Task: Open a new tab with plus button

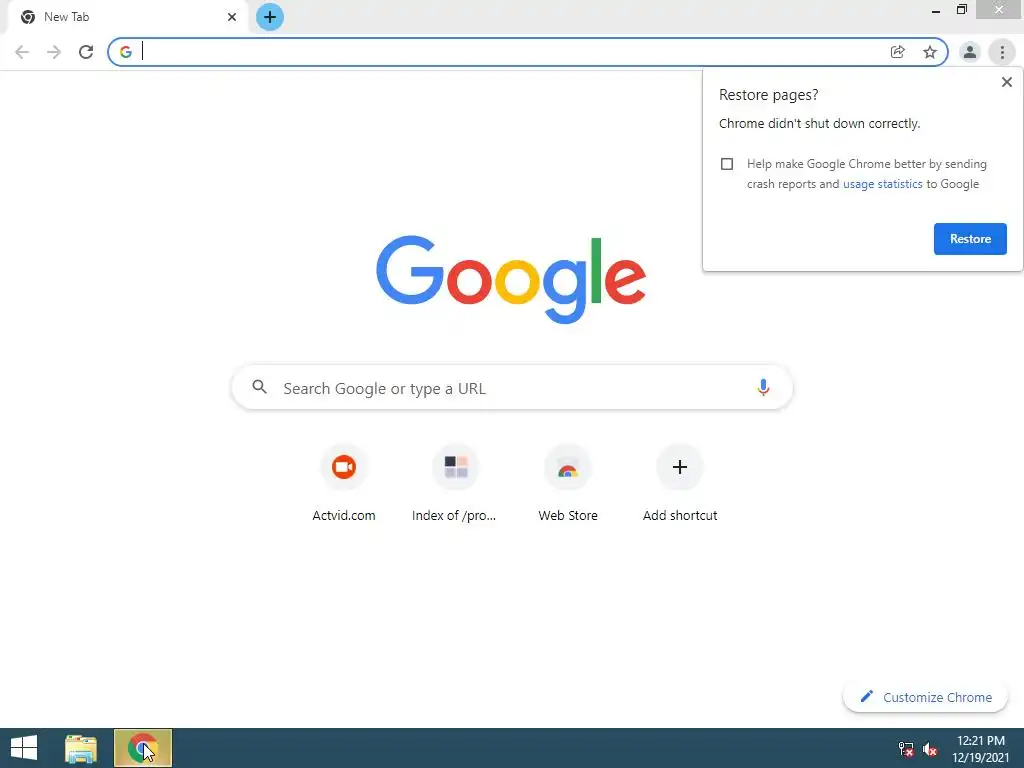Action: pos(270,17)
